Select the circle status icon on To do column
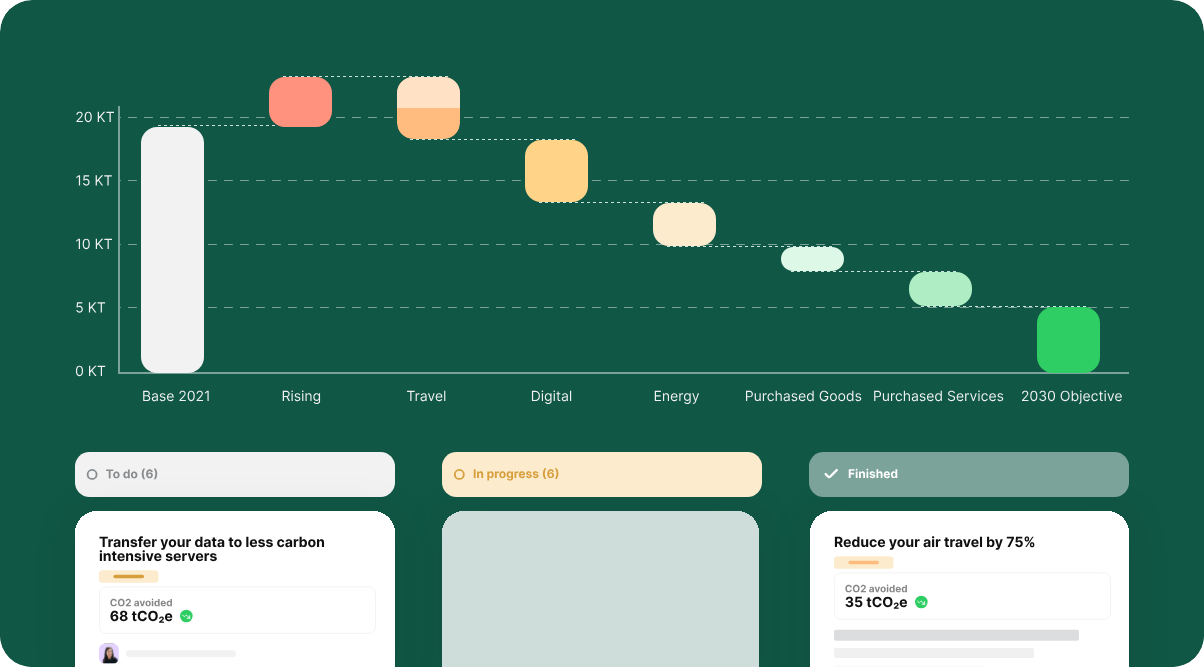This screenshot has height=667, width=1204. (x=94, y=474)
